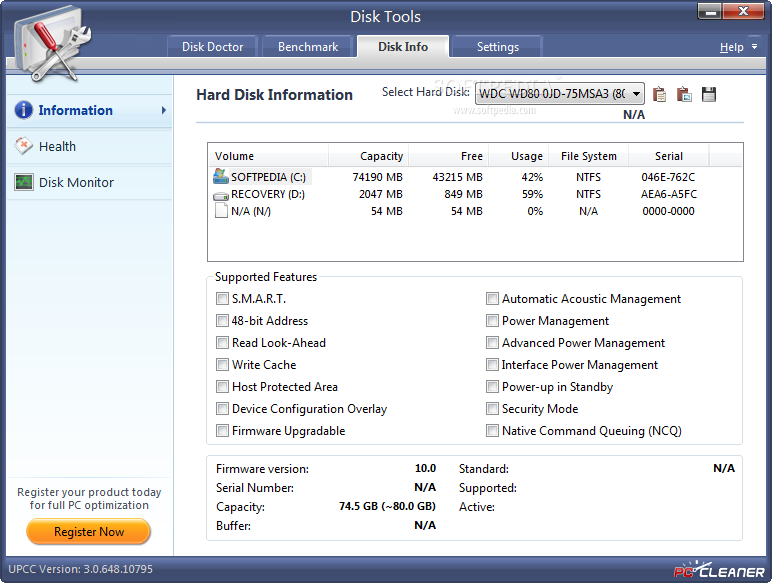Click the SOFTPEDIA (C:) drive icon
The width and height of the screenshot is (772, 583).
(221, 176)
